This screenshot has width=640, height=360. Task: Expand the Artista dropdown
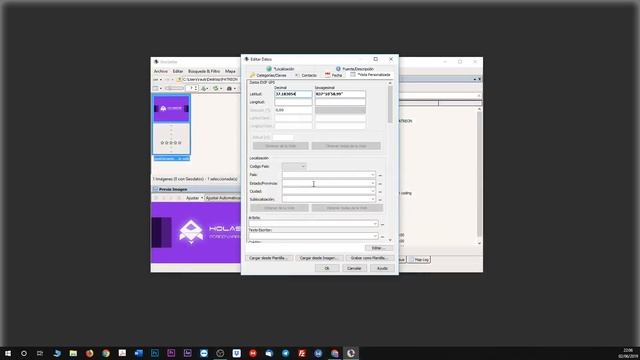pyautogui.click(x=375, y=224)
